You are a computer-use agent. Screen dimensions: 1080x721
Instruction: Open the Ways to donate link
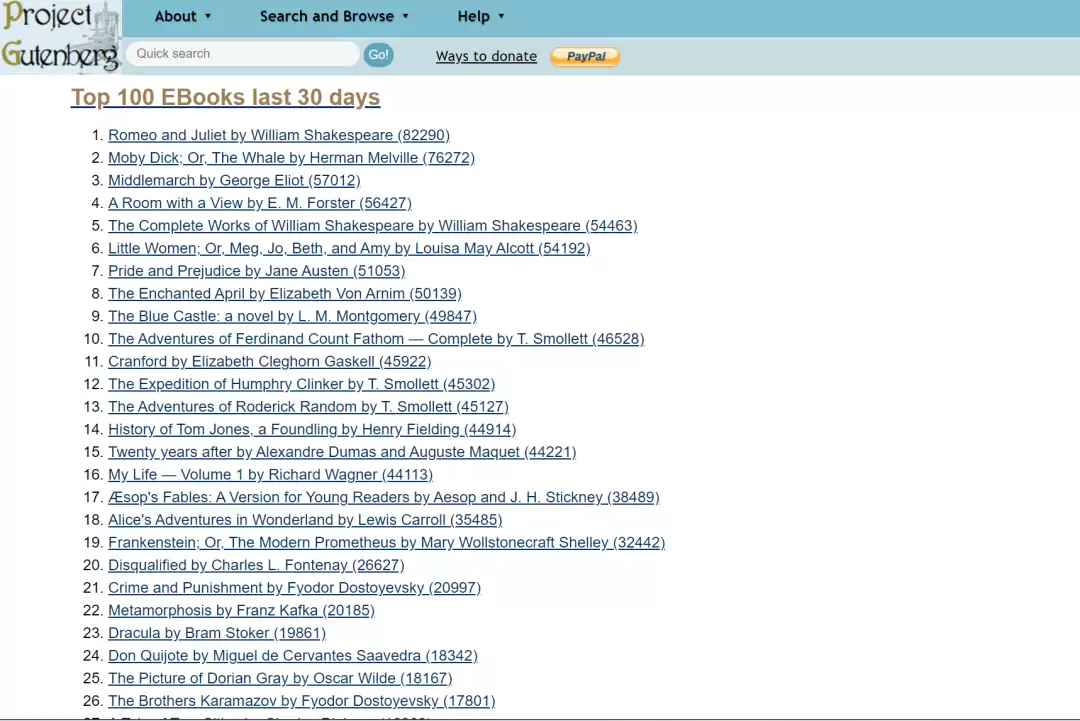coord(486,56)
